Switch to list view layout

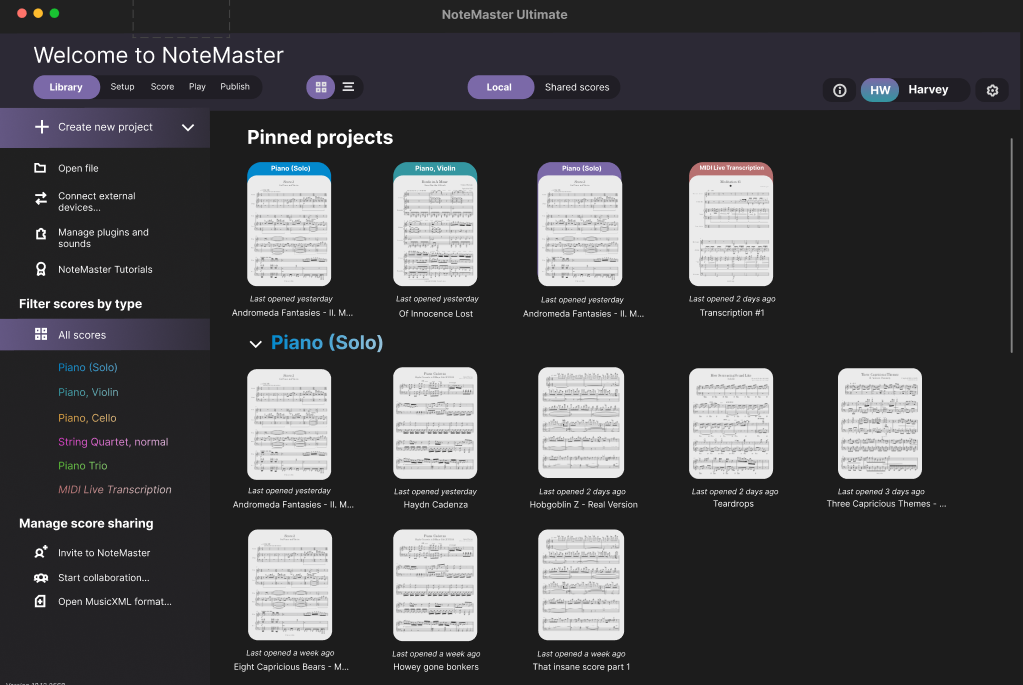coord(348,87)
